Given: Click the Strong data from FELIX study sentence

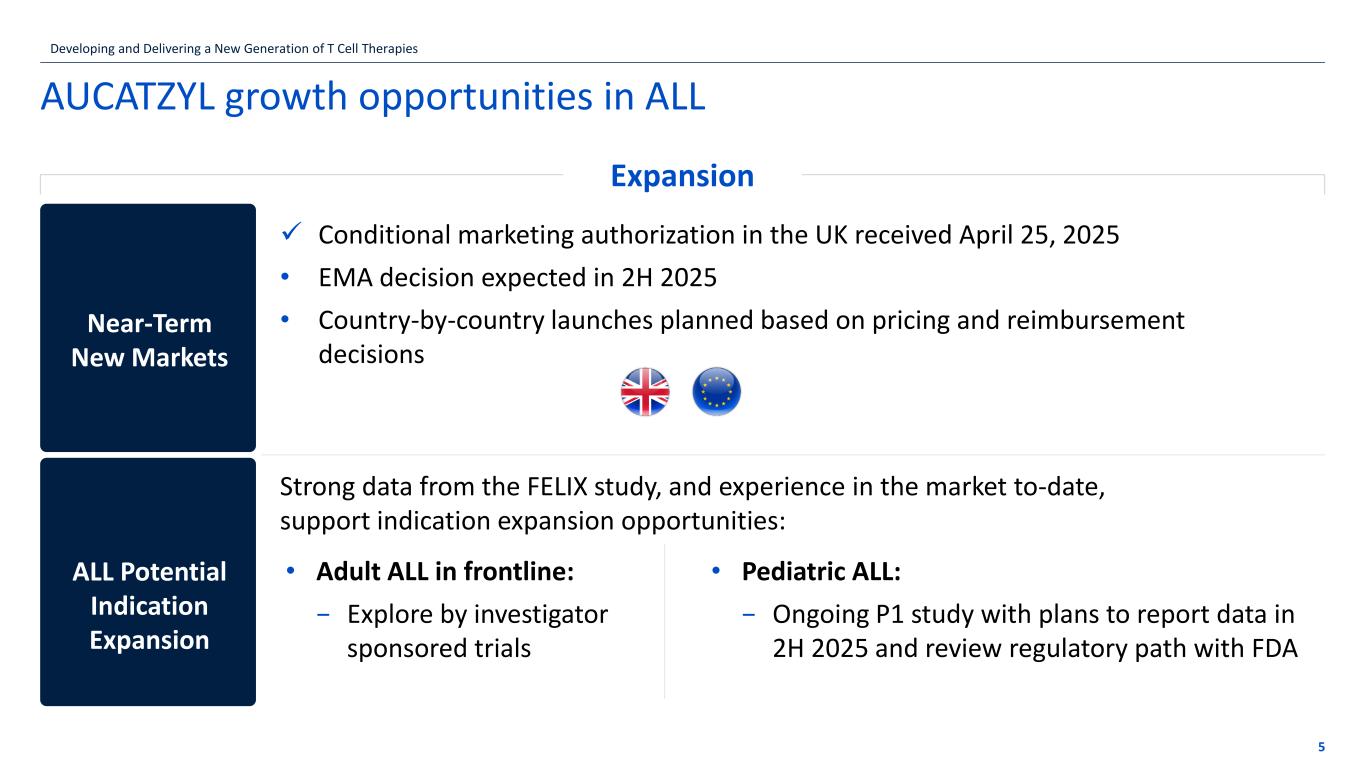Looking at the screenshot, I should 692,503.
